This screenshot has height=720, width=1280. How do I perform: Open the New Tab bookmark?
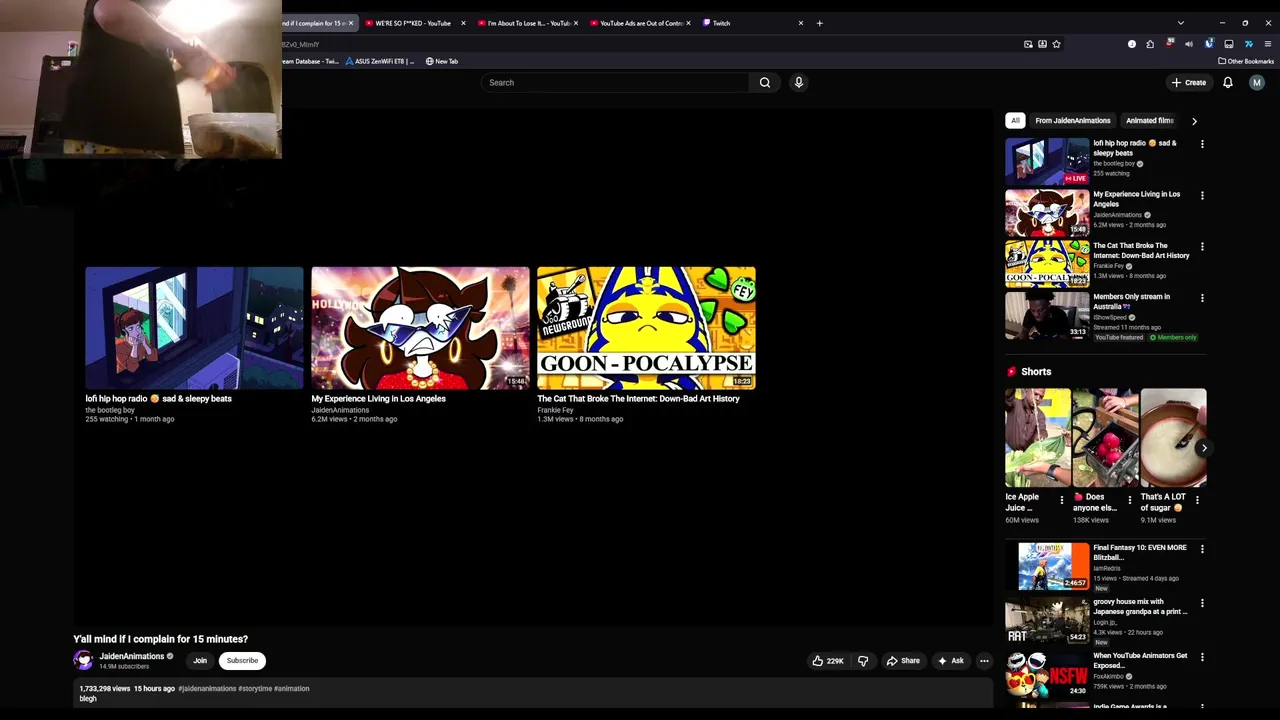[x=442, y=61]
